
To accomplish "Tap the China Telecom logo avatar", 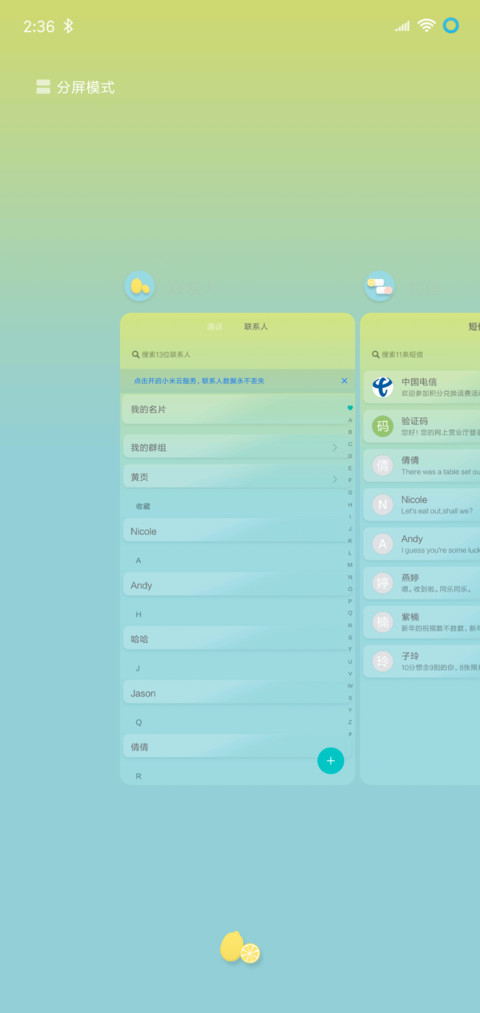I will click(382, 387).
